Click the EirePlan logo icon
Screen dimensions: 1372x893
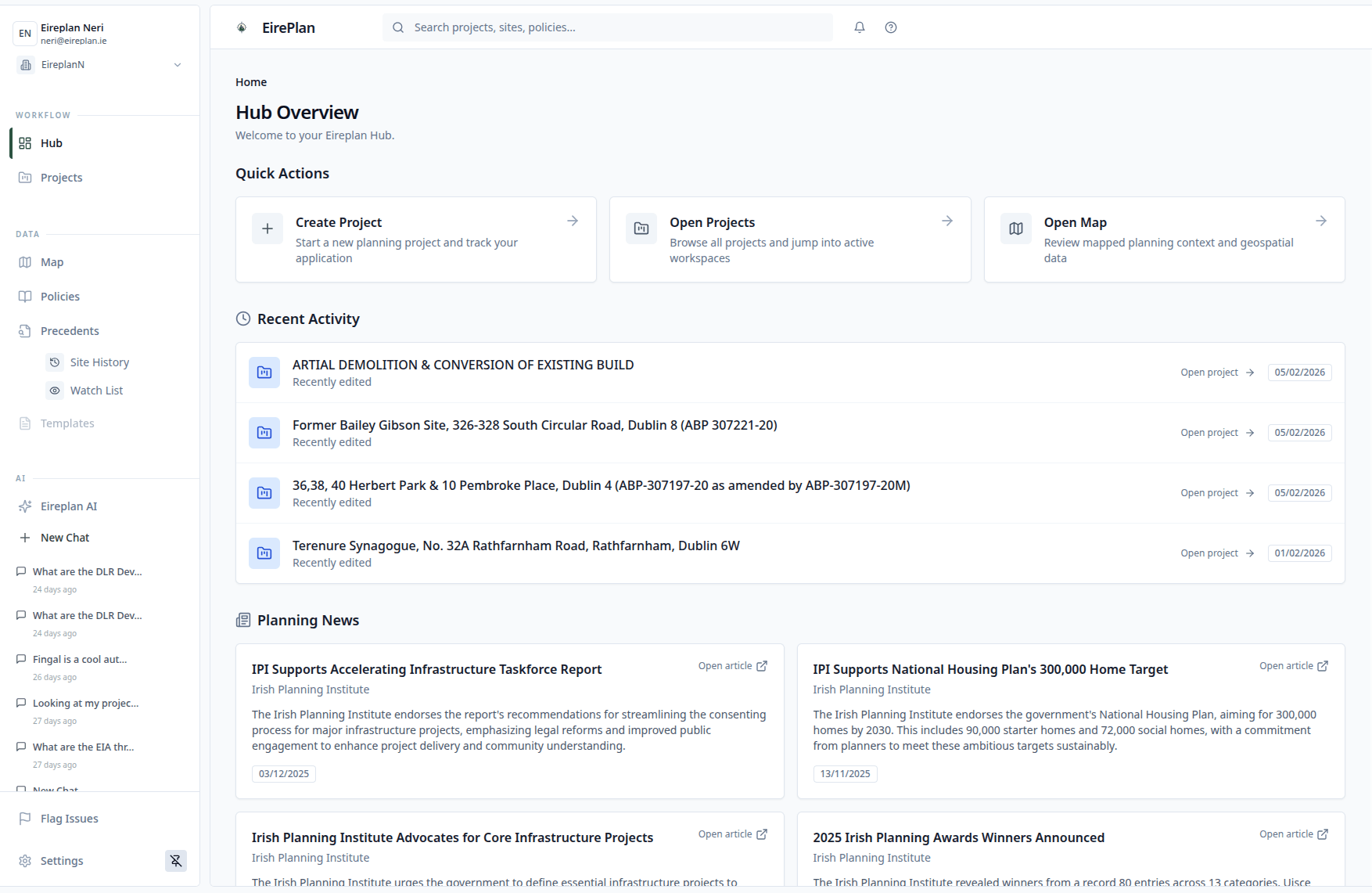coord(242,27)
